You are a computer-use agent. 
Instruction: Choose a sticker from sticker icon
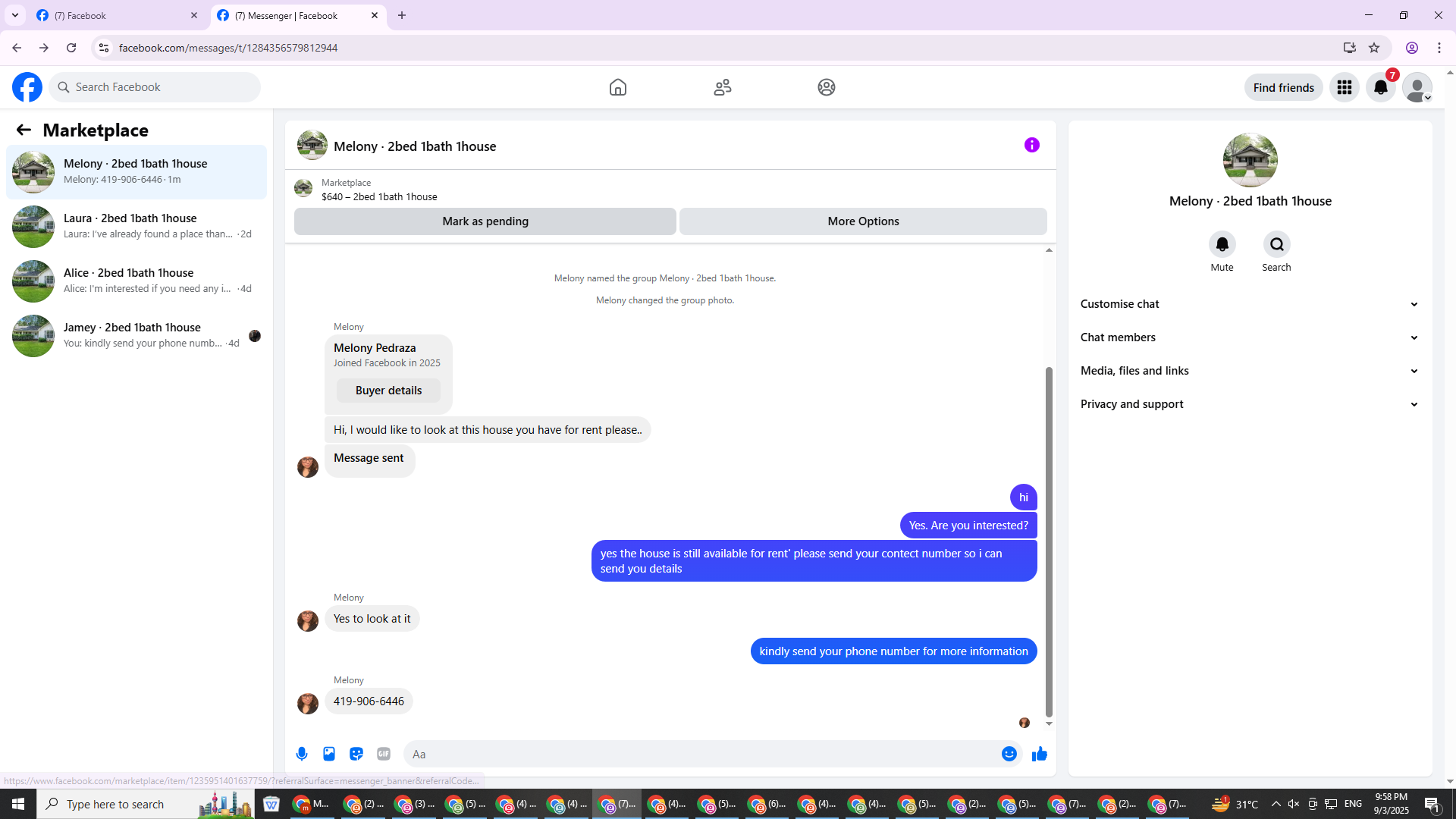356,754
